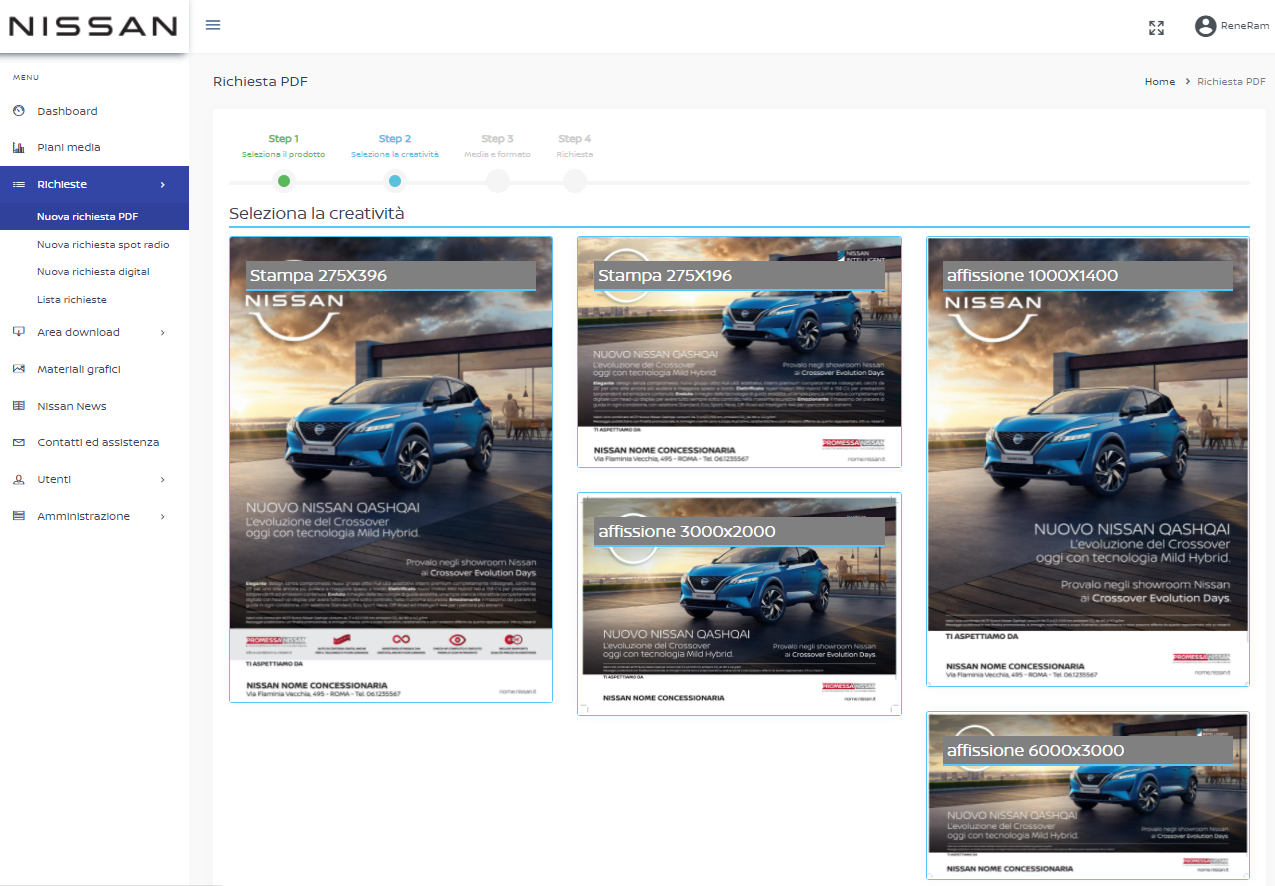Expand the Amministrazione chevron
This screenshot has width=1275, height=886.
point(163,516)
